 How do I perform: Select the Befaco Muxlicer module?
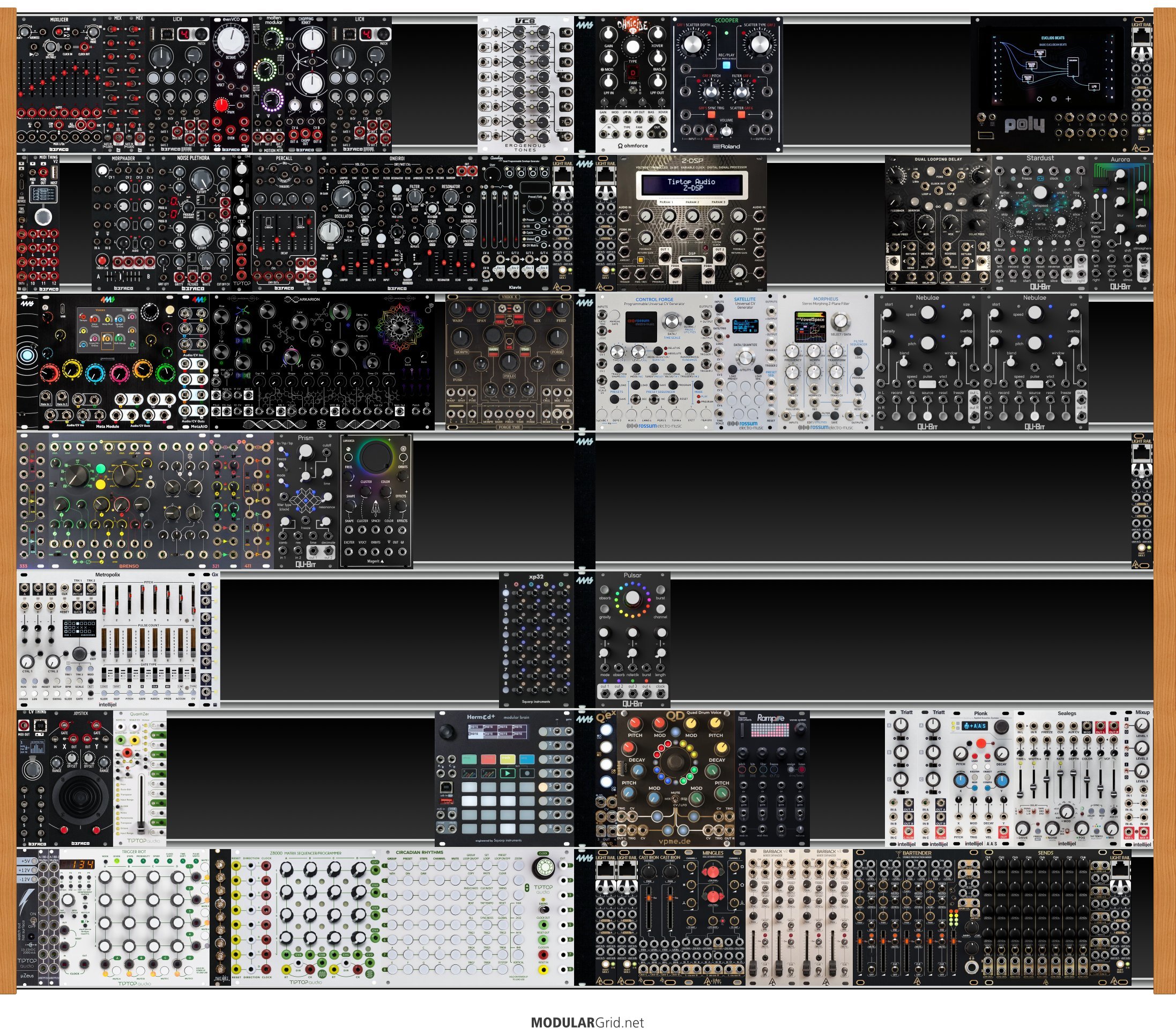[61, 84]
